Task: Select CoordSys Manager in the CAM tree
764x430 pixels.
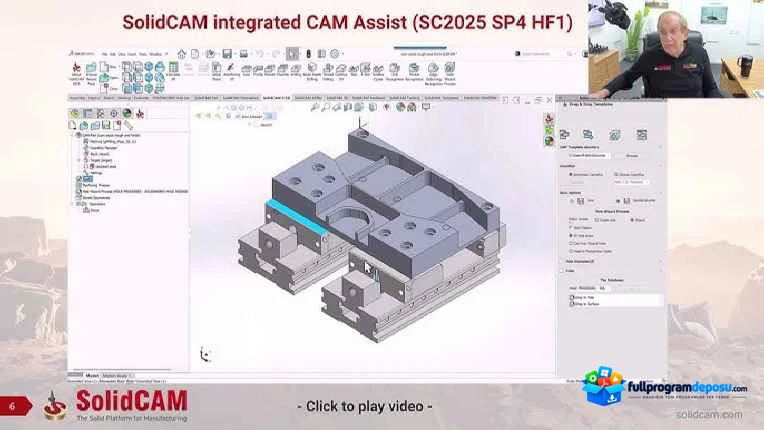Action: 103,148
